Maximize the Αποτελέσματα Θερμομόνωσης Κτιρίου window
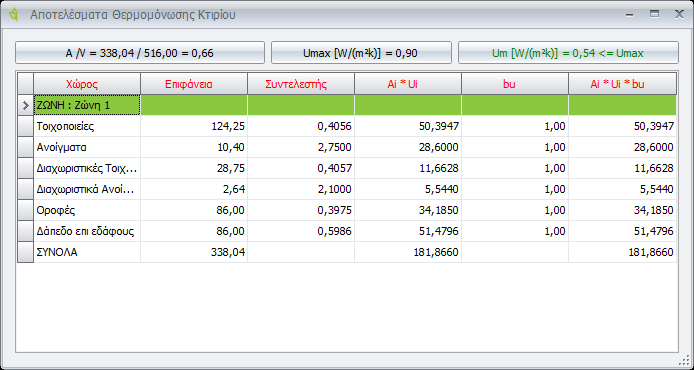Screen dimensions: 694x370 [x=654, y=14]
